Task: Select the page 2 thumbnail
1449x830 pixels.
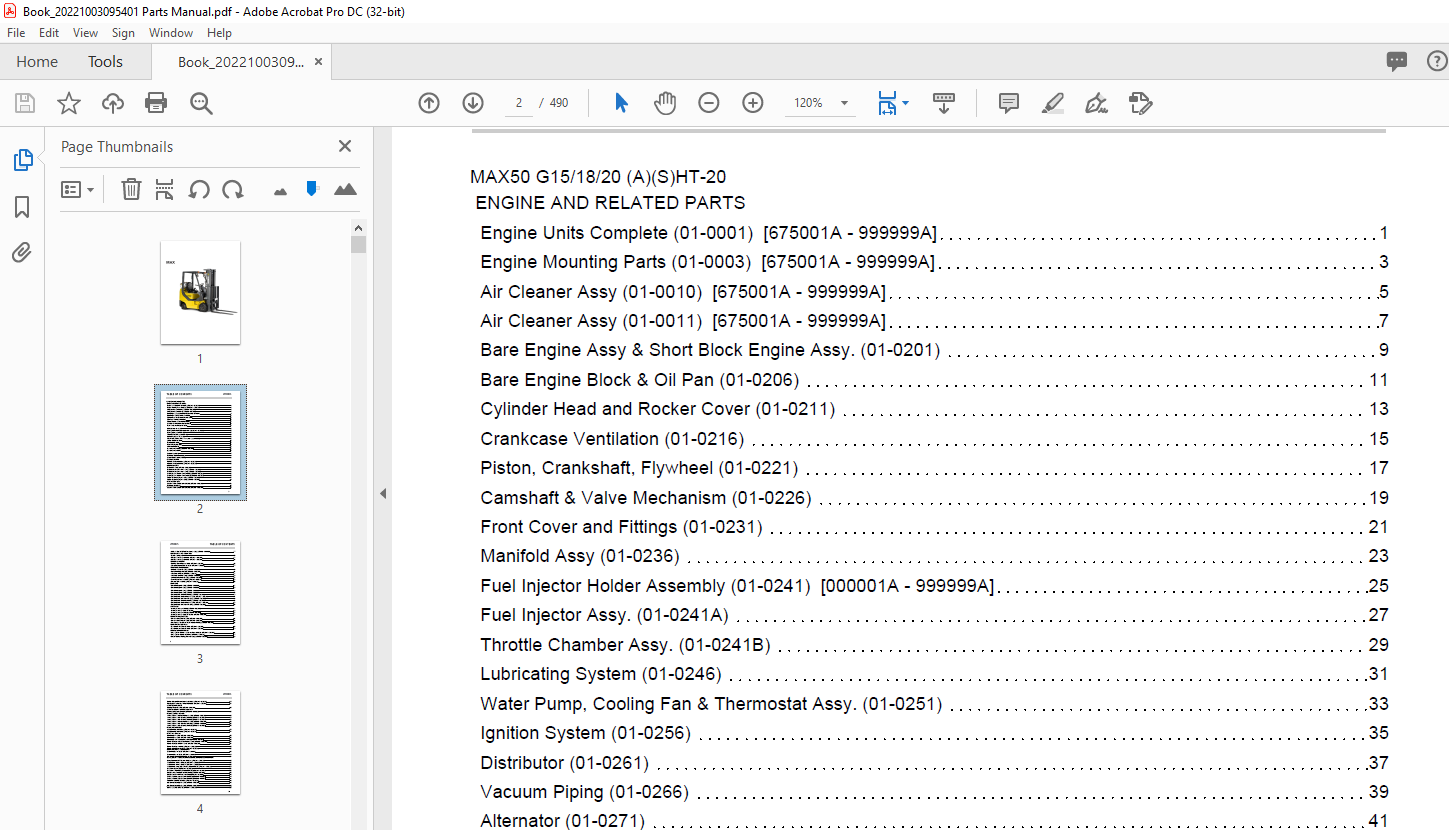Action: [x=200, y=442]
